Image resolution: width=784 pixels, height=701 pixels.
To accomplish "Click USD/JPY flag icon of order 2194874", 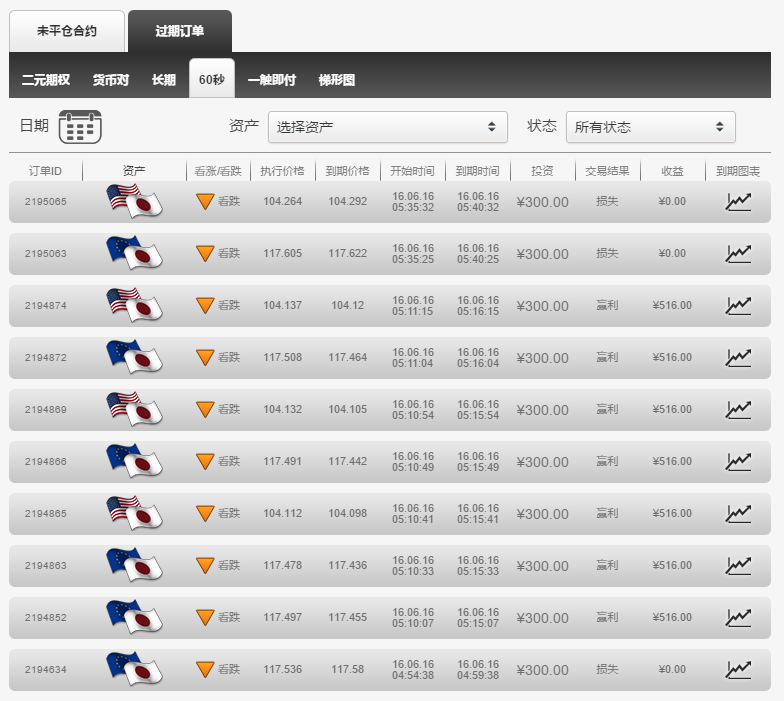I will pyautogui.click(x=134, y=305).
